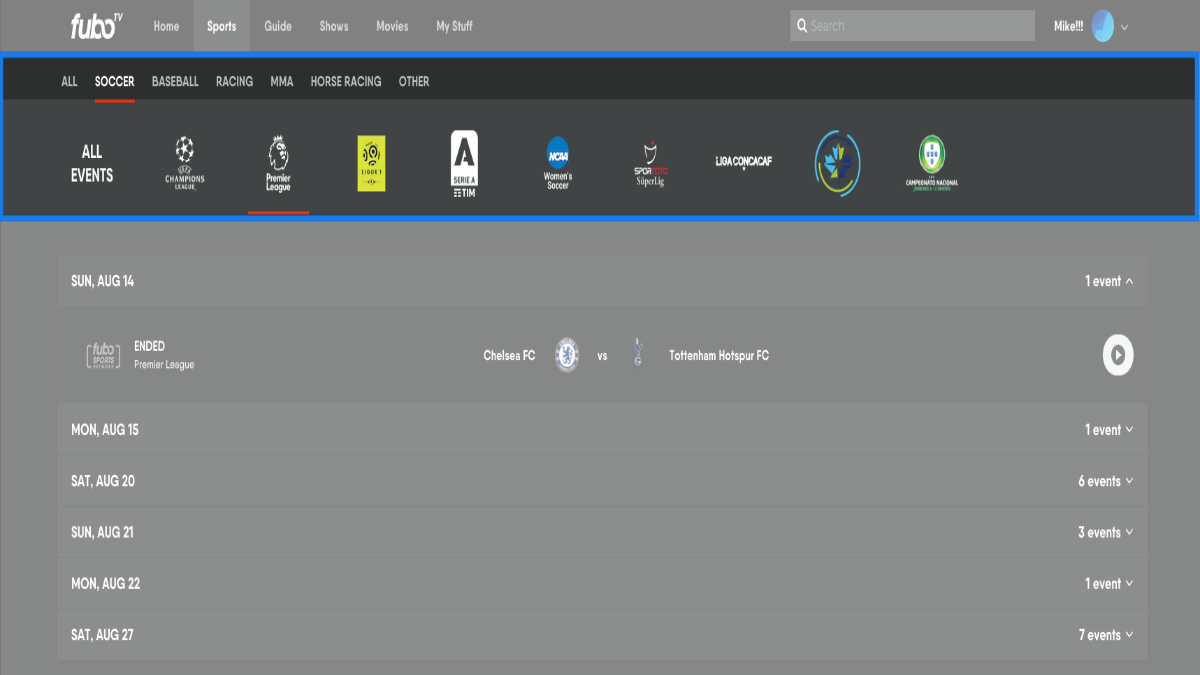The width and height of the screenshot is (1200, 675).
Task: Go to the Movies tab
Action: pos(392,26)
